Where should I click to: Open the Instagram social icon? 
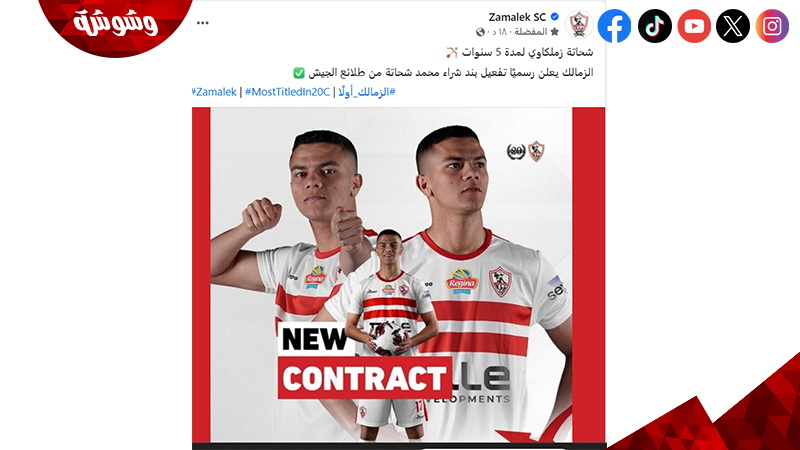point(772,26)
